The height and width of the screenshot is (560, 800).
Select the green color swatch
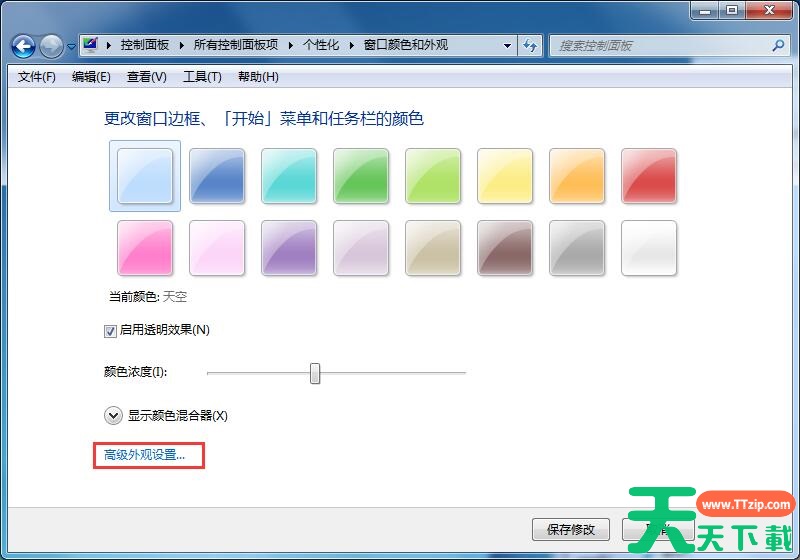[361, 176]
